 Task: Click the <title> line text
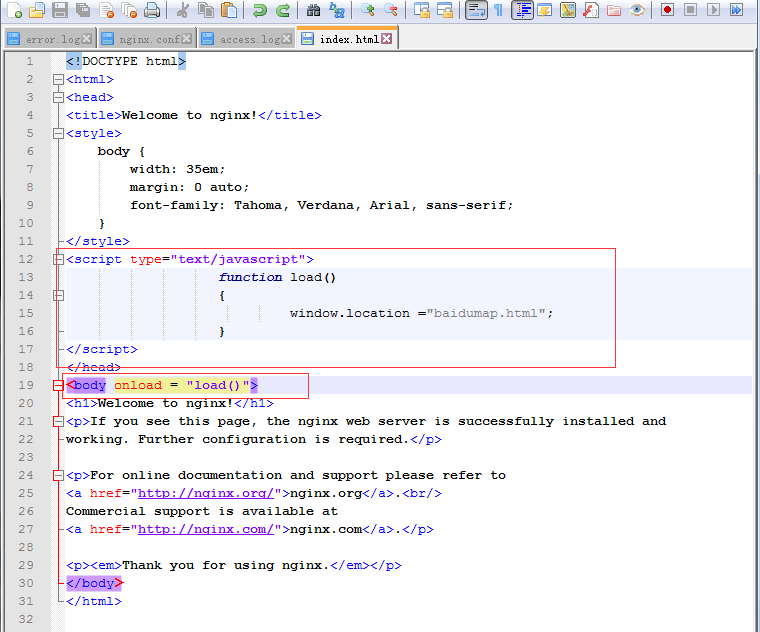(194, 115)
